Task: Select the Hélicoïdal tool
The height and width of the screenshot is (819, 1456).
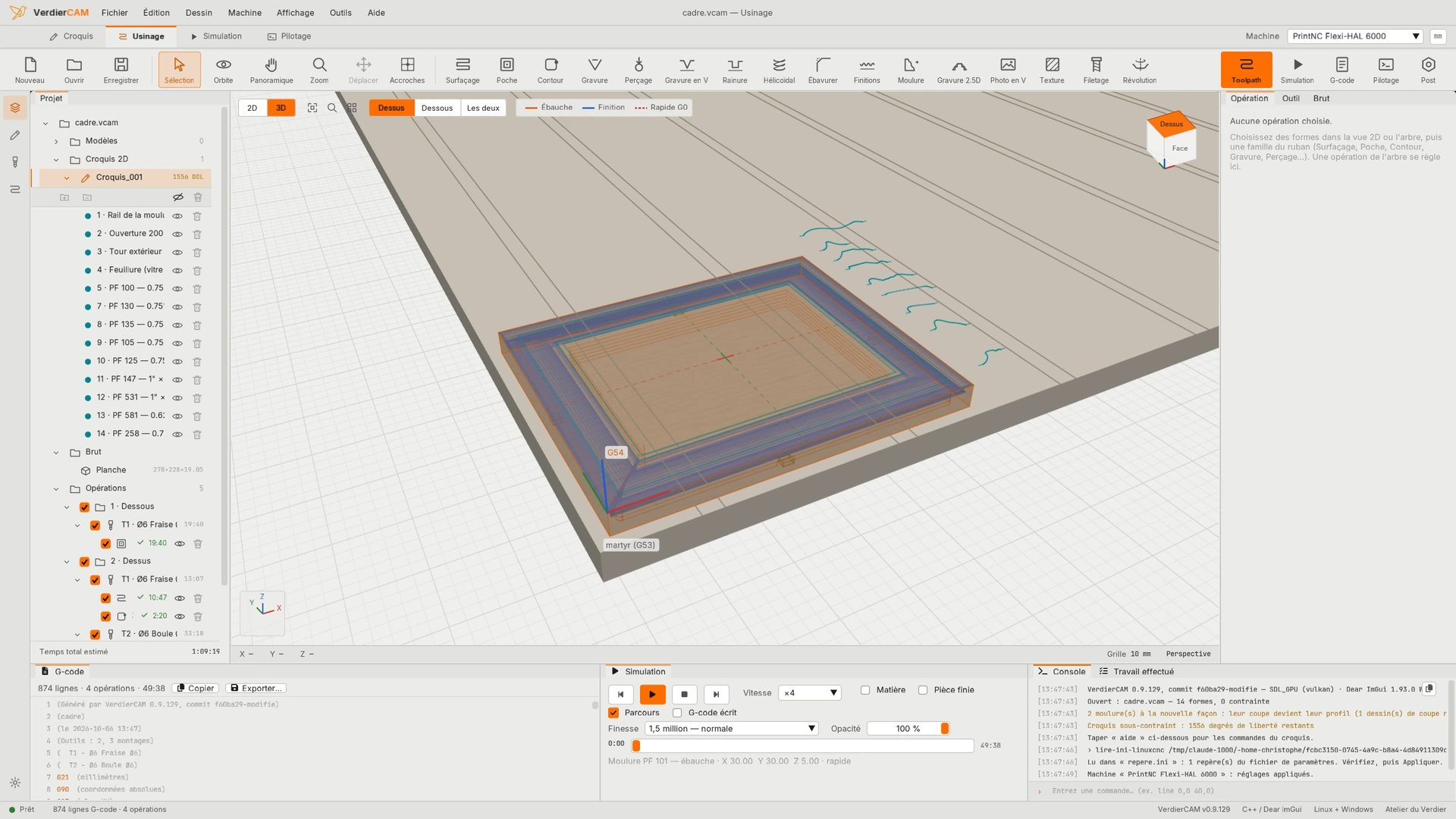Action: click(x=779, y=70)
